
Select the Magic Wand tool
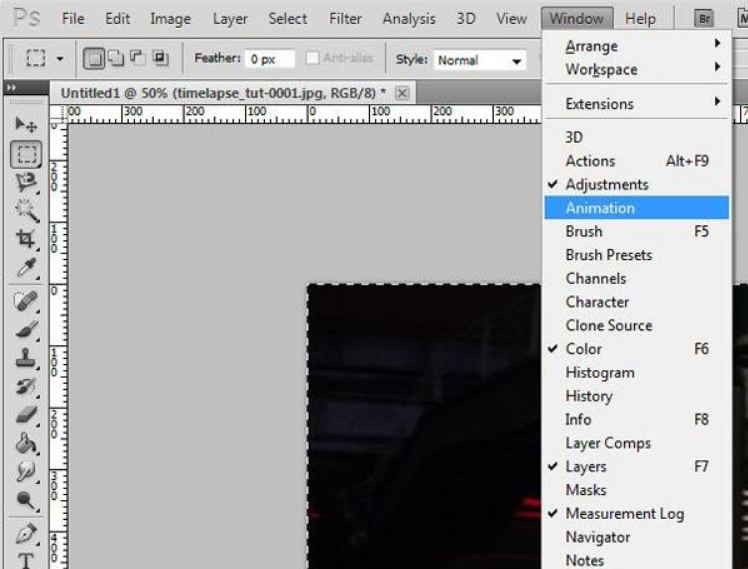(x=26, y=210)
